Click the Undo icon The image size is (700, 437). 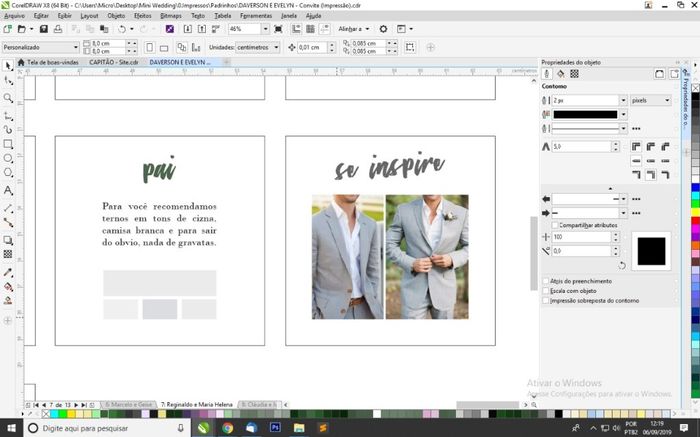click(122, 29)
